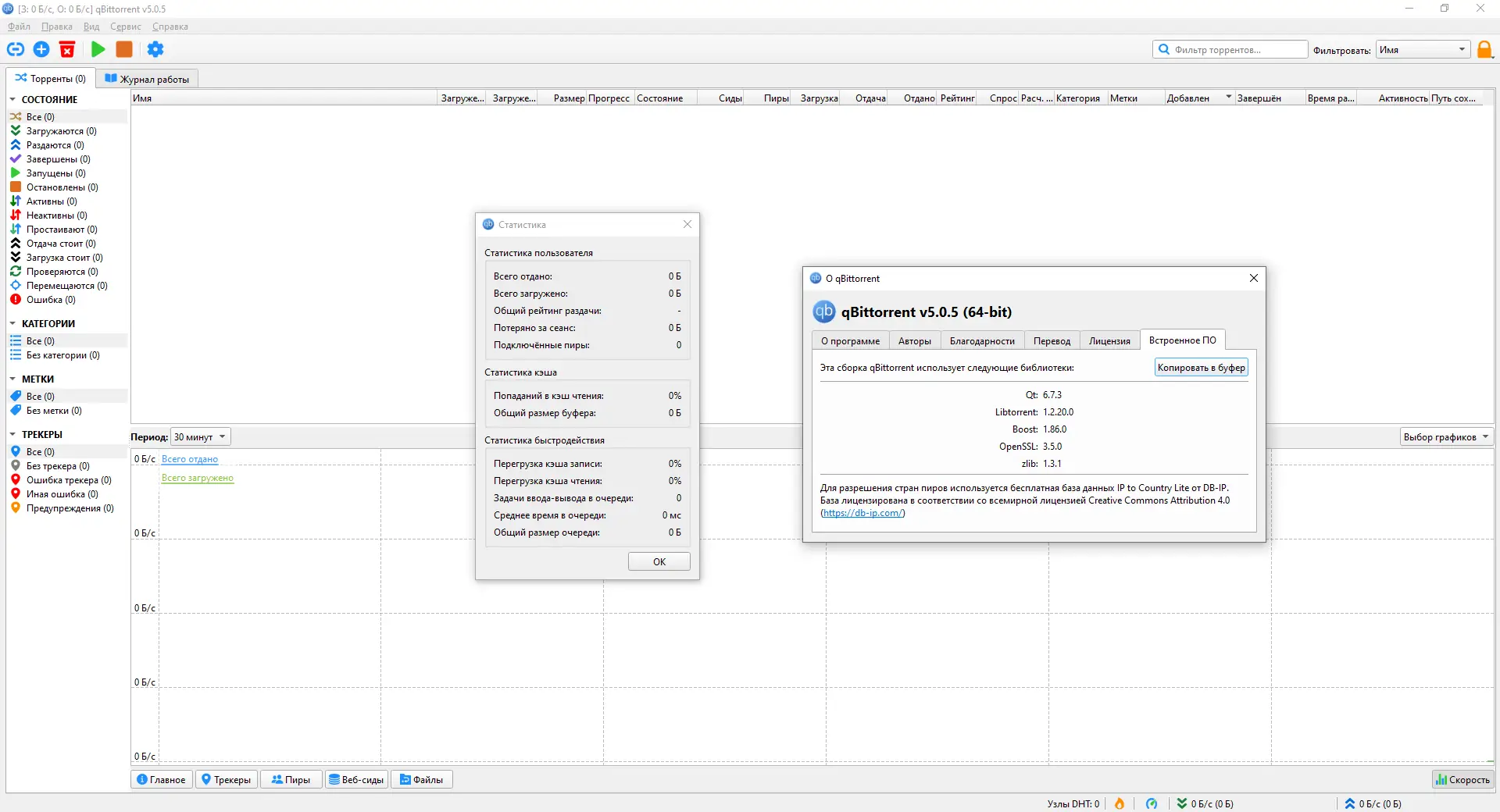Click the green start torrents icon
Viewport: 1500px width, 812px height.
pyautogui.click(x=98, y=50)
